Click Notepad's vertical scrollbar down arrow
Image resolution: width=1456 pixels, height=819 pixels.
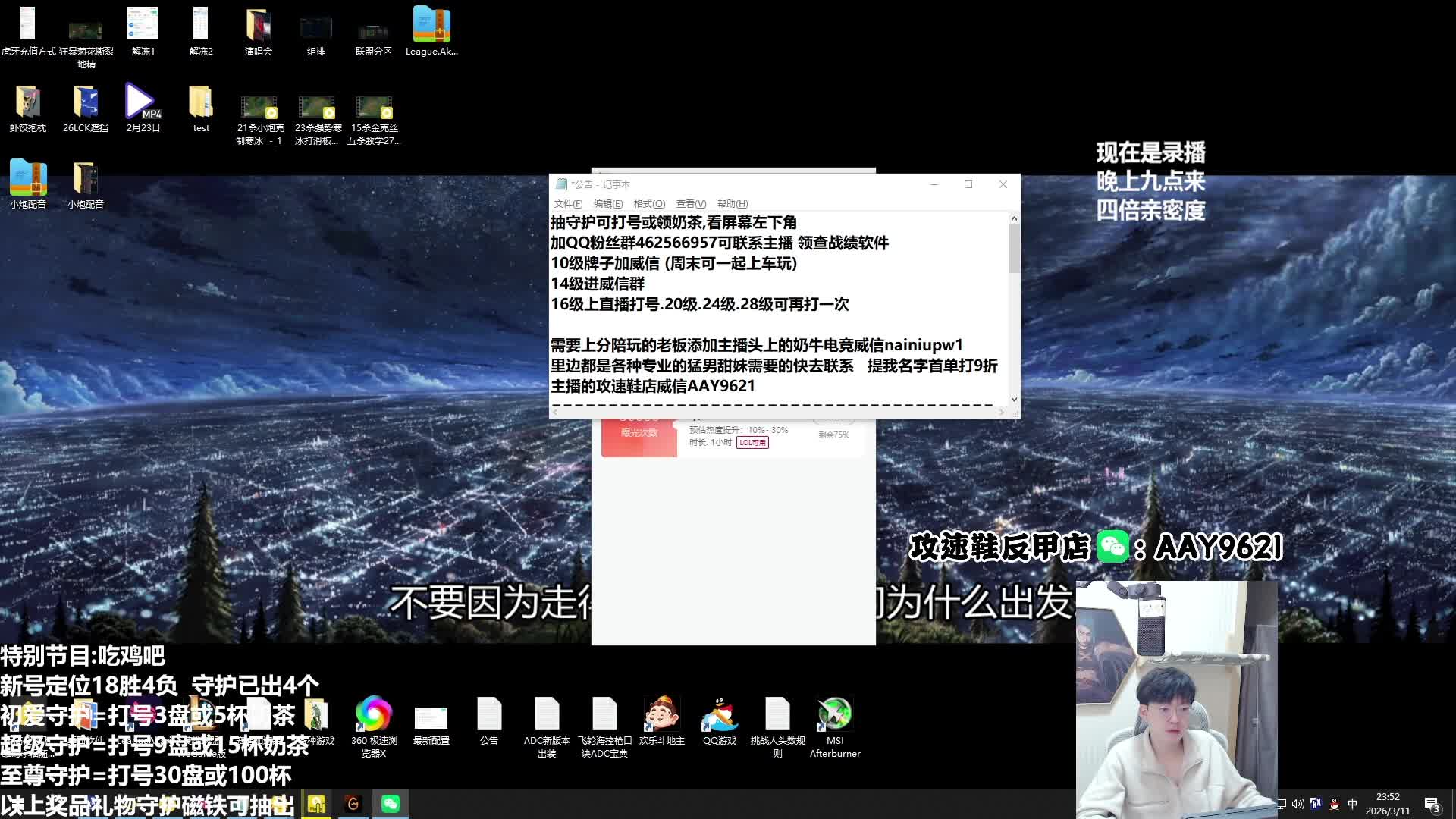[x=1014, y=400]
